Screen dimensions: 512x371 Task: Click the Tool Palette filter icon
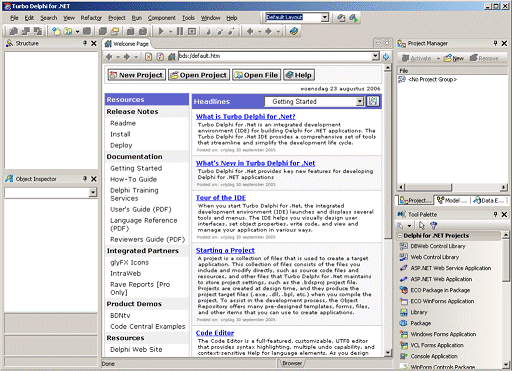[x=434, y=226]
